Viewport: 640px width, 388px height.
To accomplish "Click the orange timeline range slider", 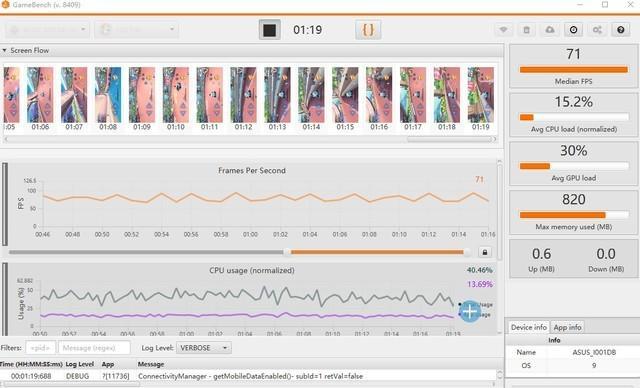I will click(377, 252).
